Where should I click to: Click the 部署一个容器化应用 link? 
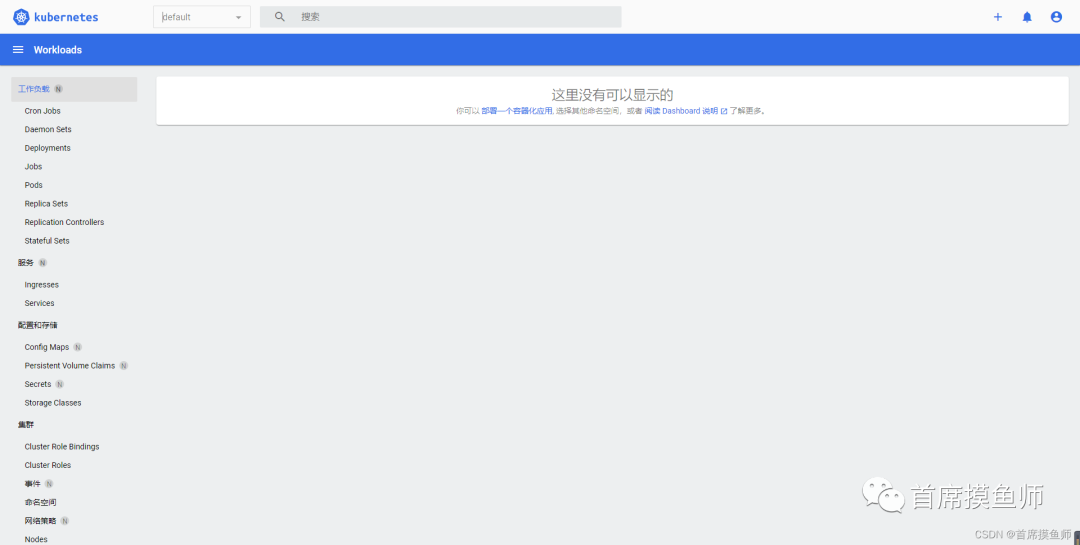coord(517,111)
